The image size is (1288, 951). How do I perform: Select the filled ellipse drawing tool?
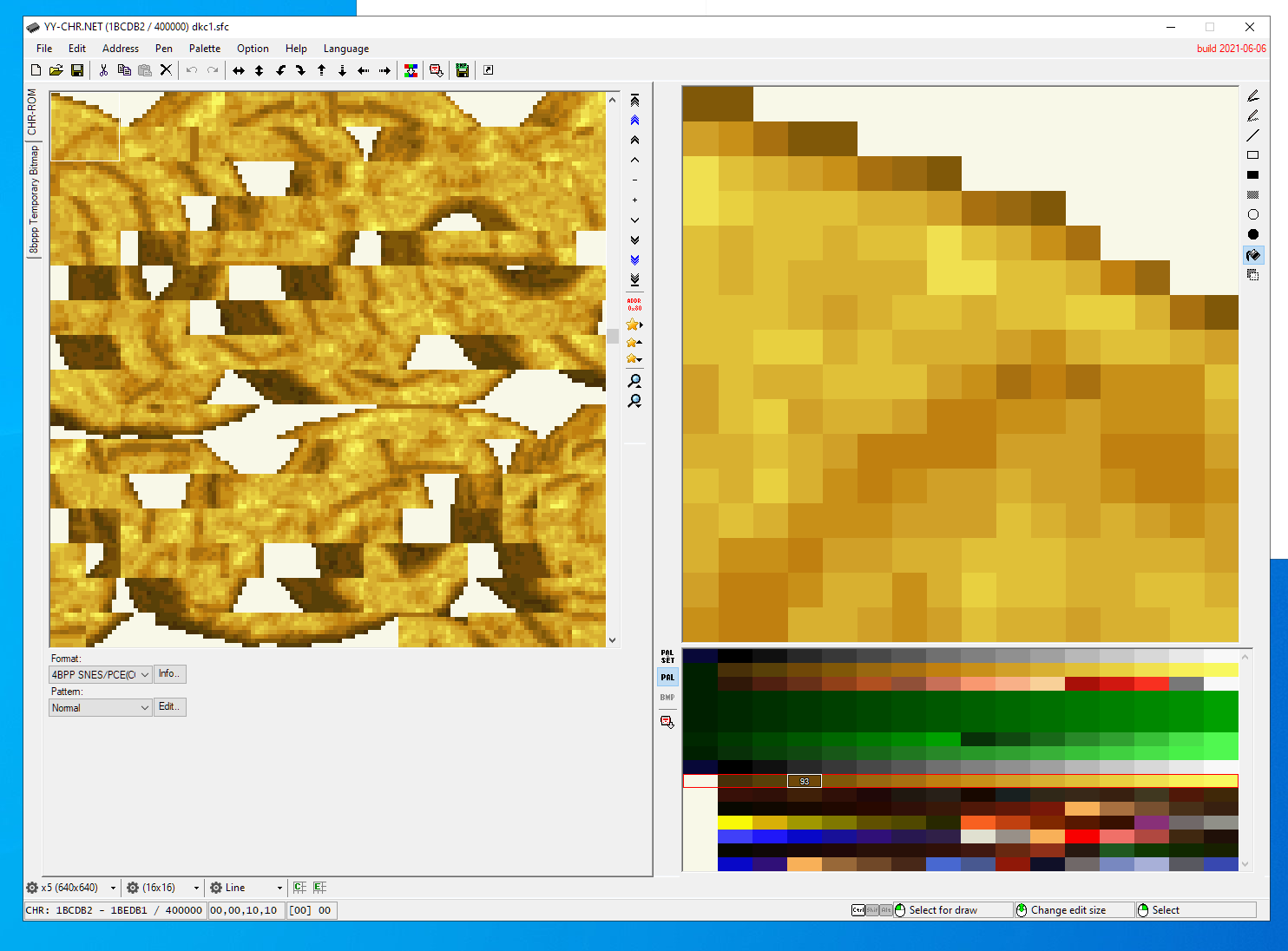1252,234
